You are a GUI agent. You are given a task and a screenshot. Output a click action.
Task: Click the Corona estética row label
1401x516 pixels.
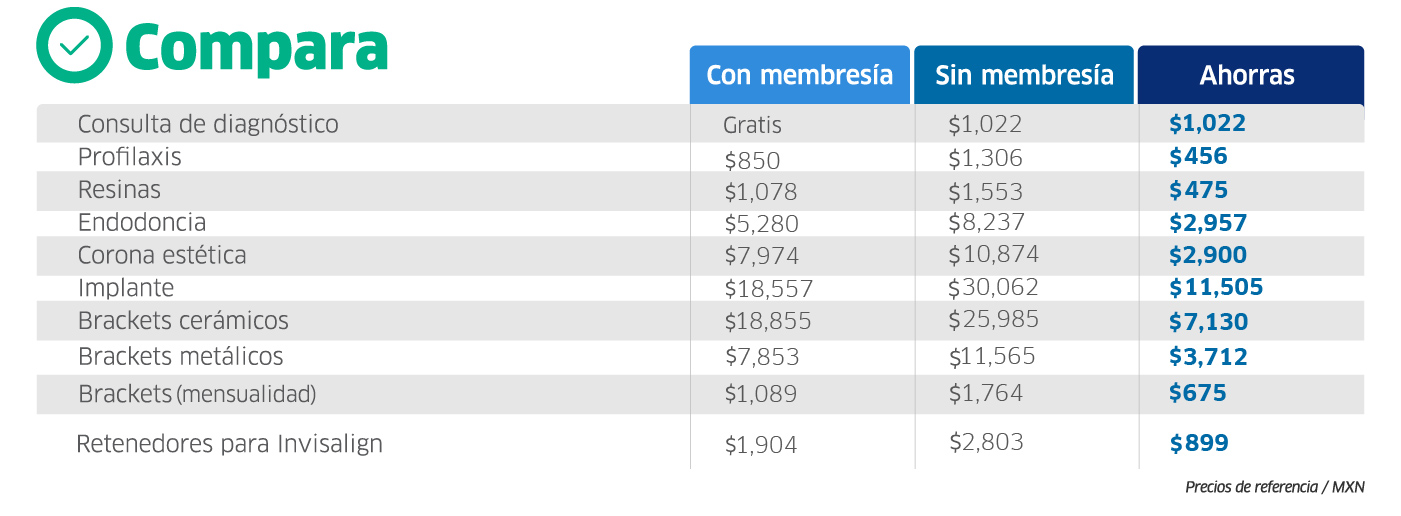[162, 255]
